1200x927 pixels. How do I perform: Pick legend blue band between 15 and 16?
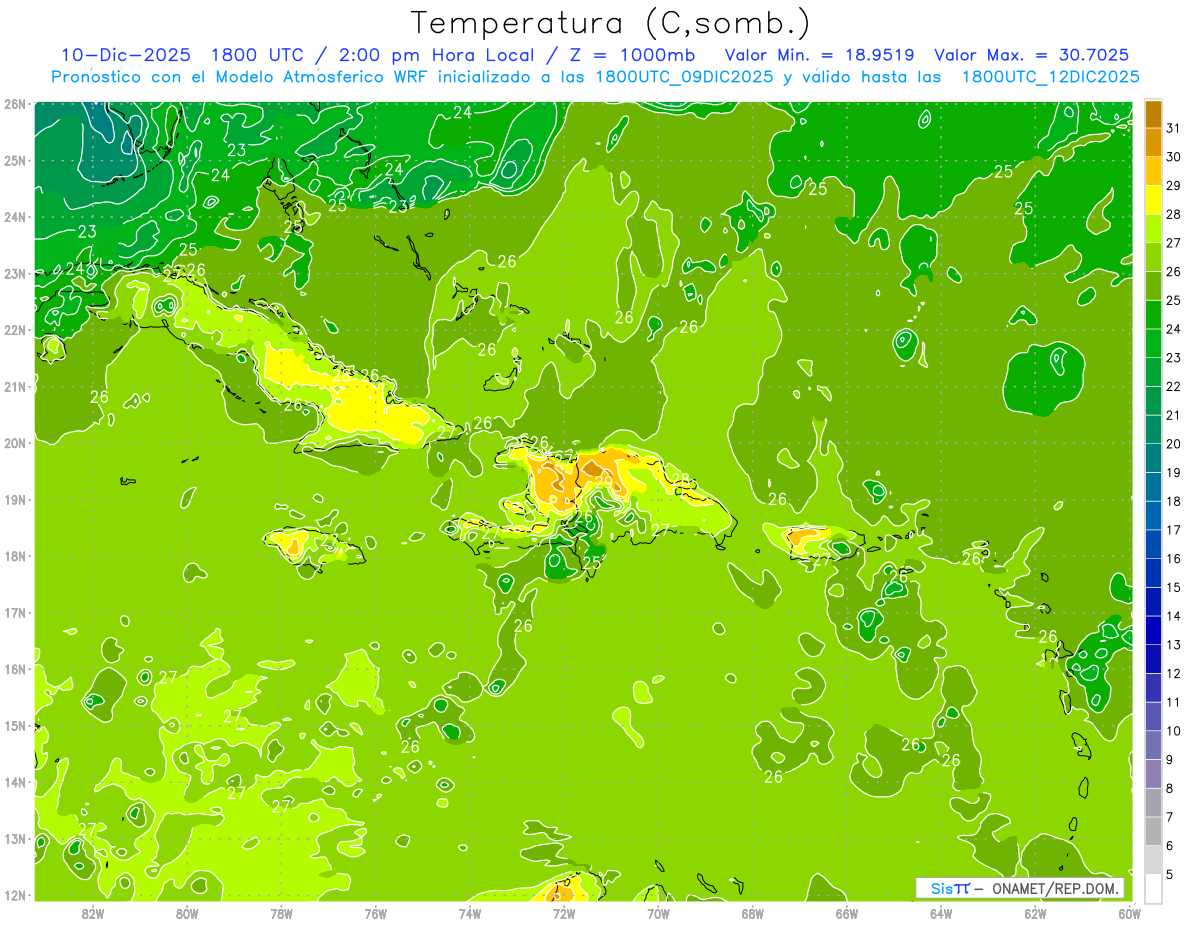(x=1154, y=573)
